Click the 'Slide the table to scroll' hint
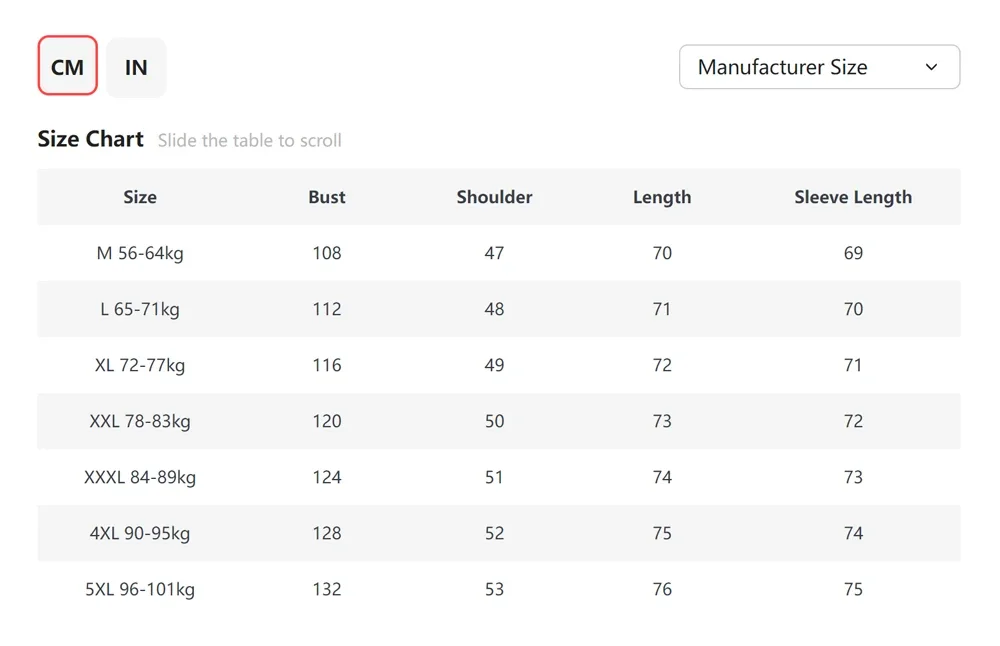Image resolution: width=1000 pixels, height=646 pixels. click(249, 141)
